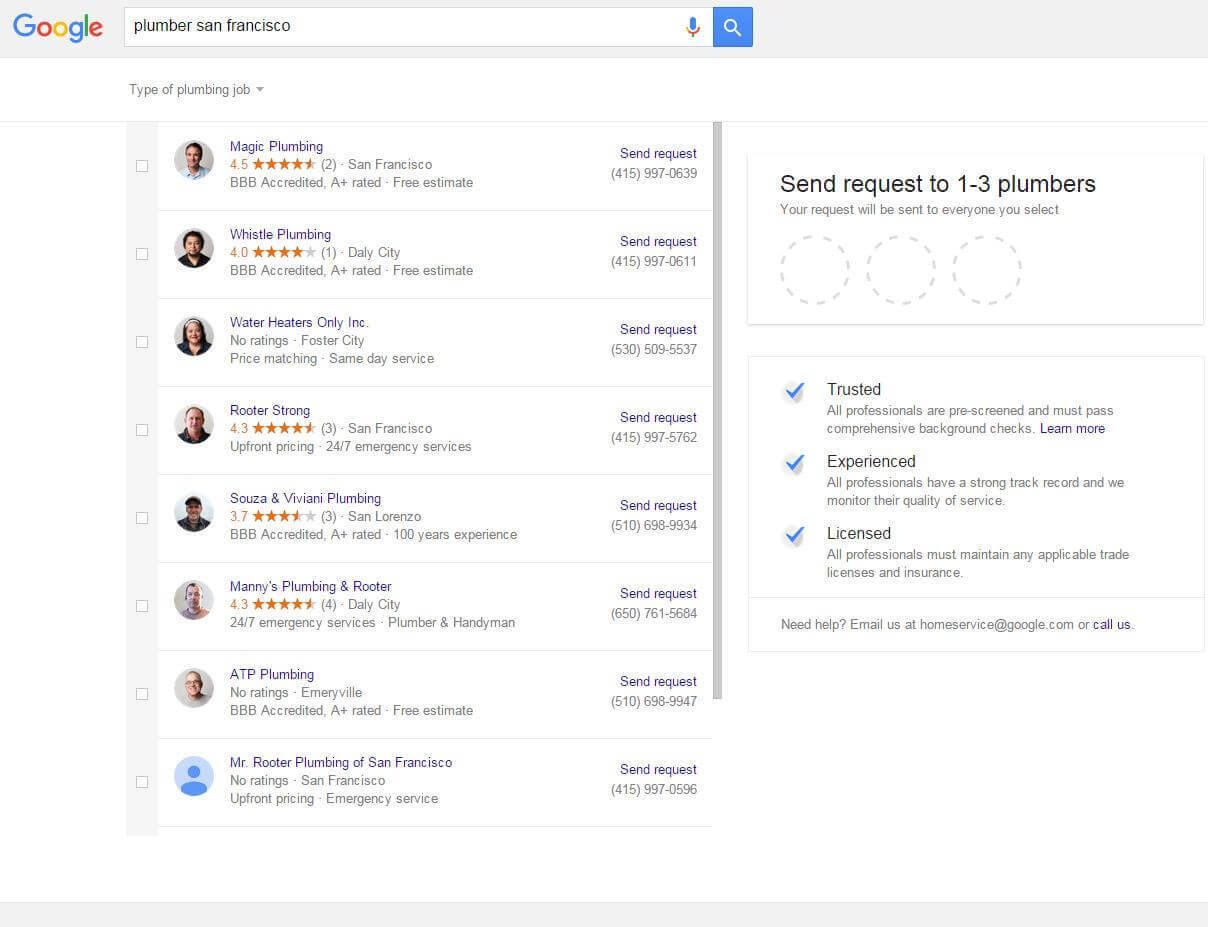Click the second empty plumber selection circle

coord(901,270)
